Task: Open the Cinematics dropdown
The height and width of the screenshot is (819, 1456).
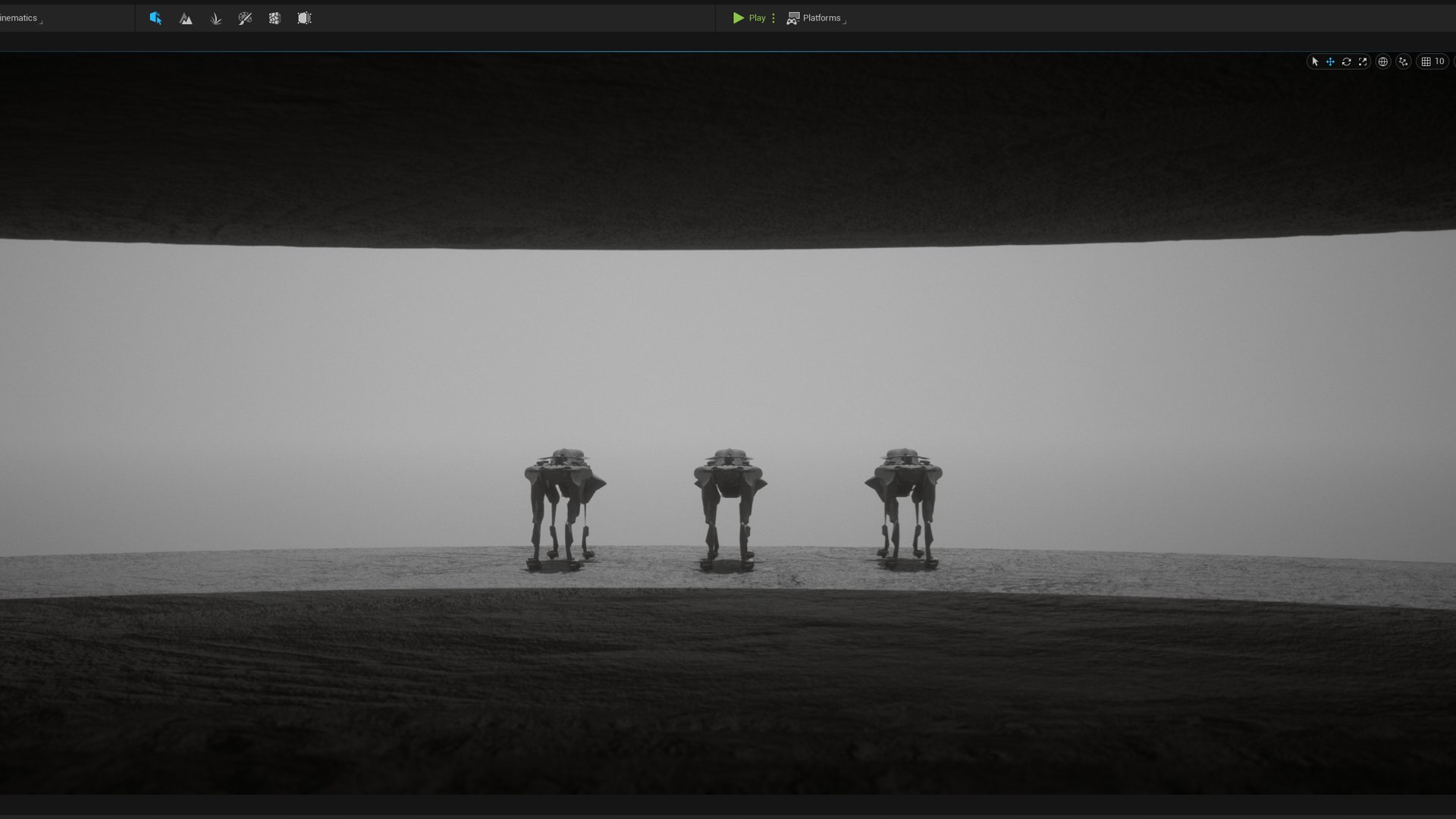Action: [x=20, y=18]
